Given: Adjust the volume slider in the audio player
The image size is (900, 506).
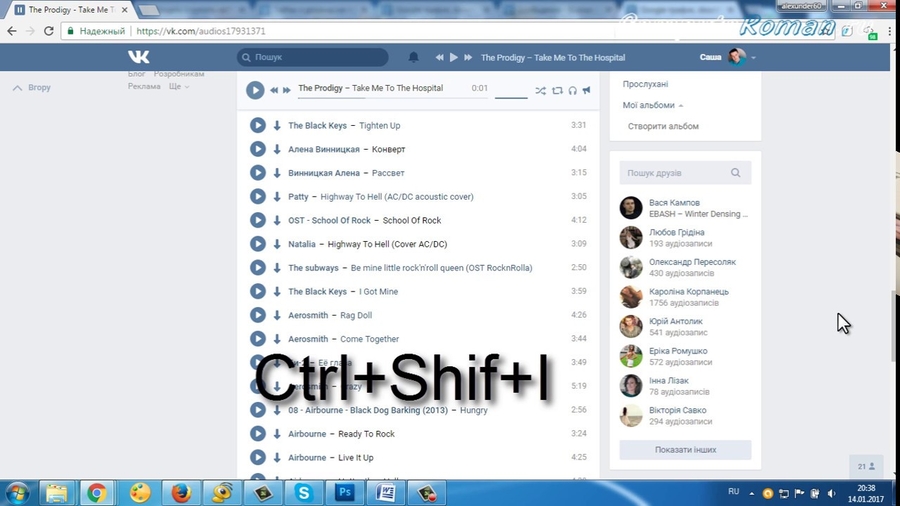Looking at the screenshot, I should tap(511, 97).
